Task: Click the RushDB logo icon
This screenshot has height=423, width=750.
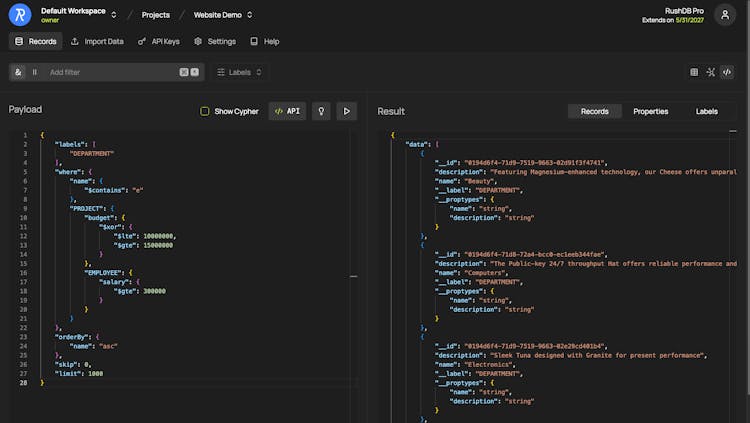Action: point(19,15)
